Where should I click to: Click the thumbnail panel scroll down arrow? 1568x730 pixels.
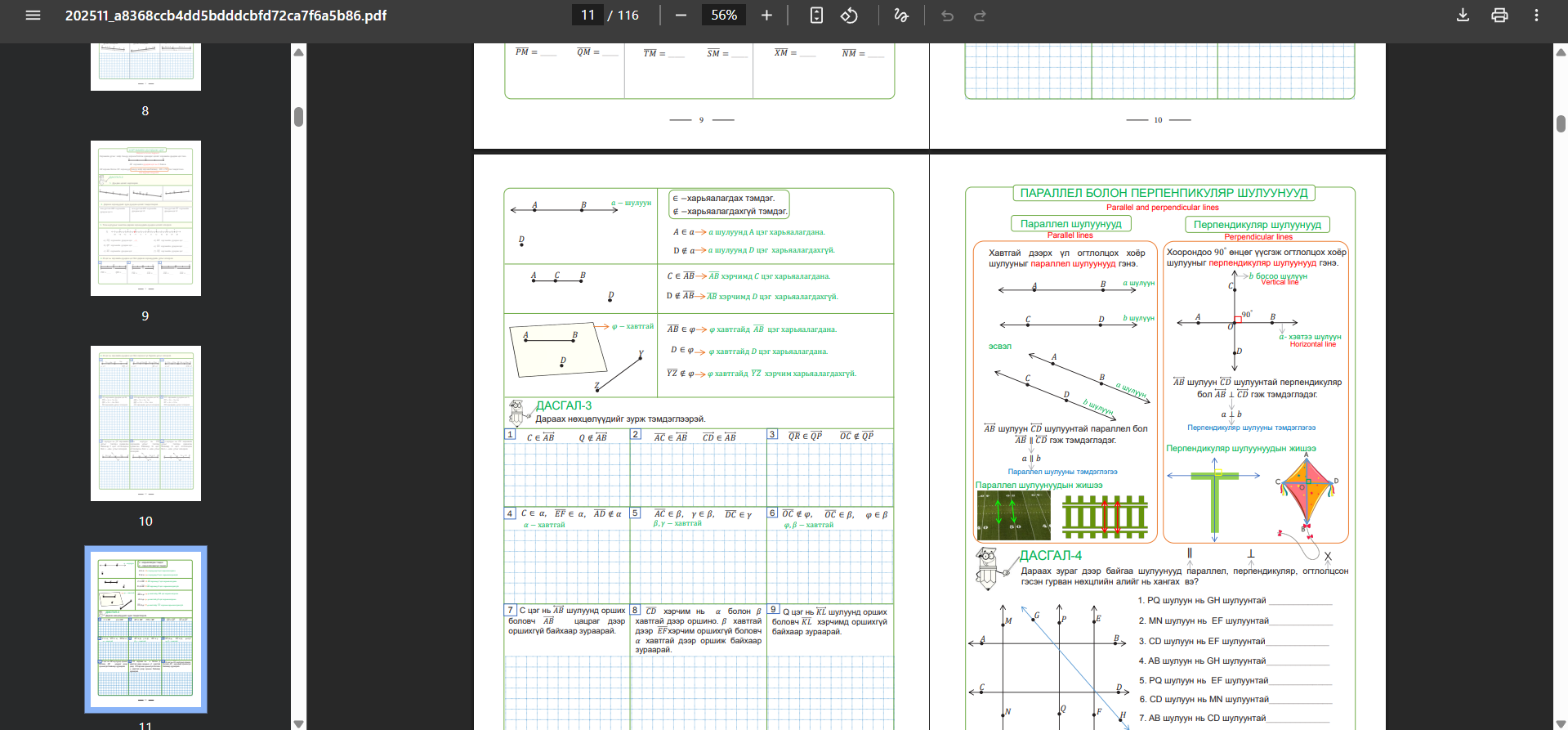pos(299,723)
